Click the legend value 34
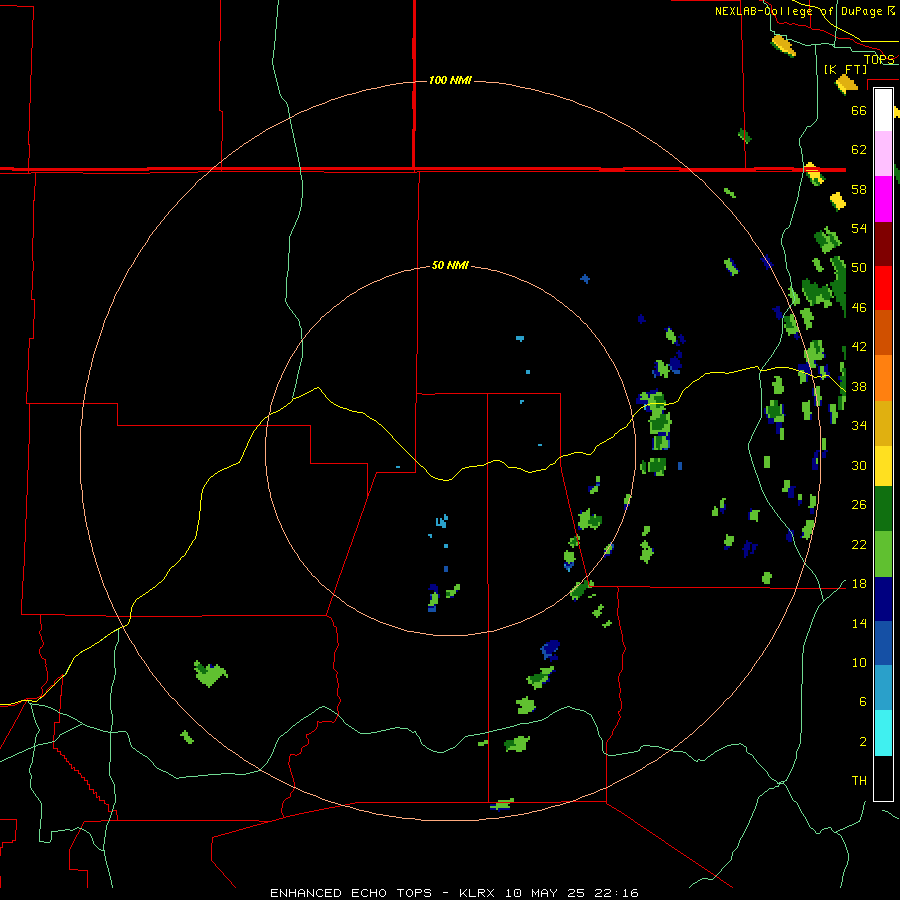Screen dimensions: 900x900 859,426
